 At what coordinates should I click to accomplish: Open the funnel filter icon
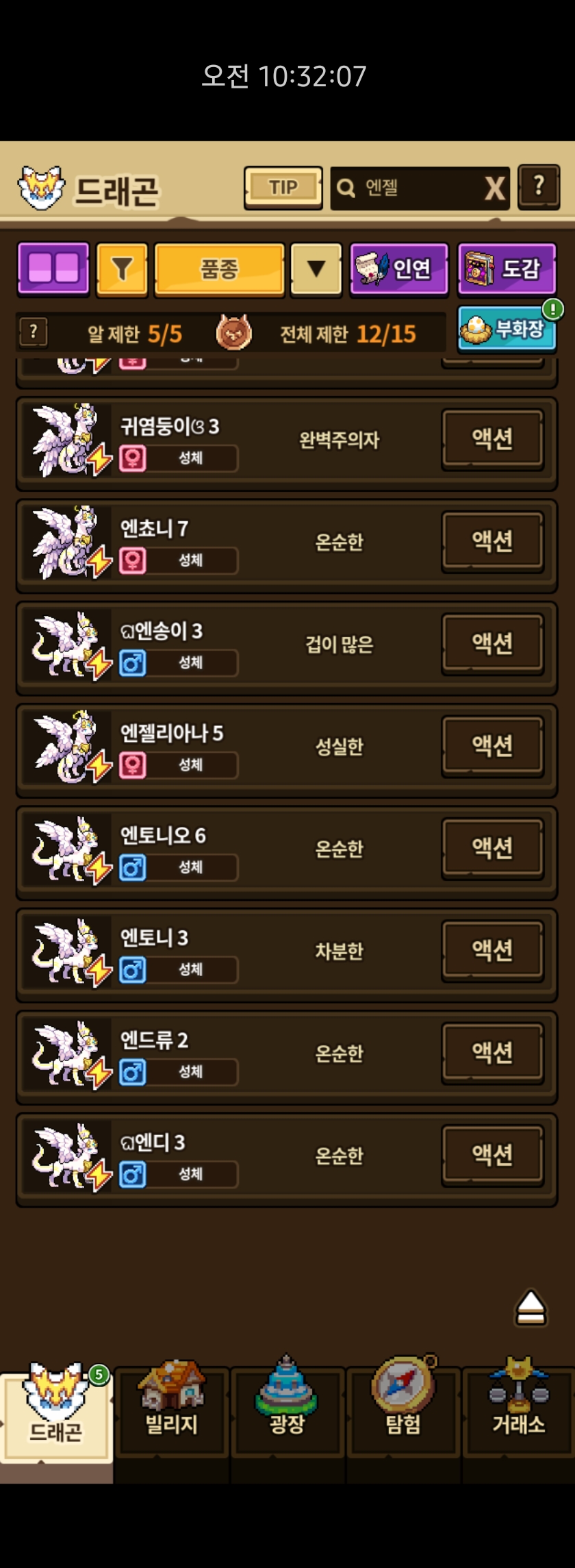click(122, 269)
